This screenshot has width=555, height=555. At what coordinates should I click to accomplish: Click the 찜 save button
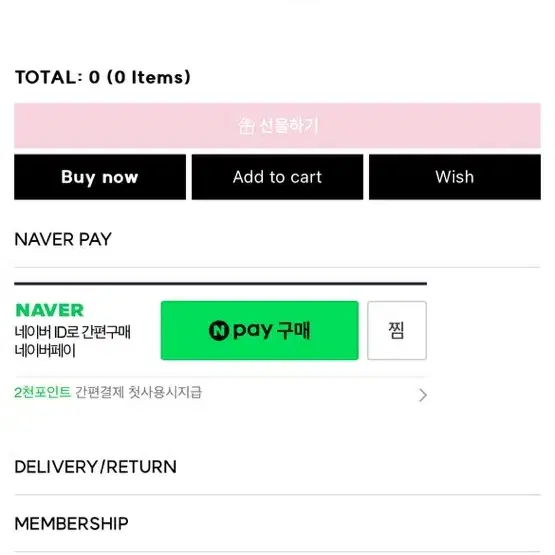coord(397,331)
